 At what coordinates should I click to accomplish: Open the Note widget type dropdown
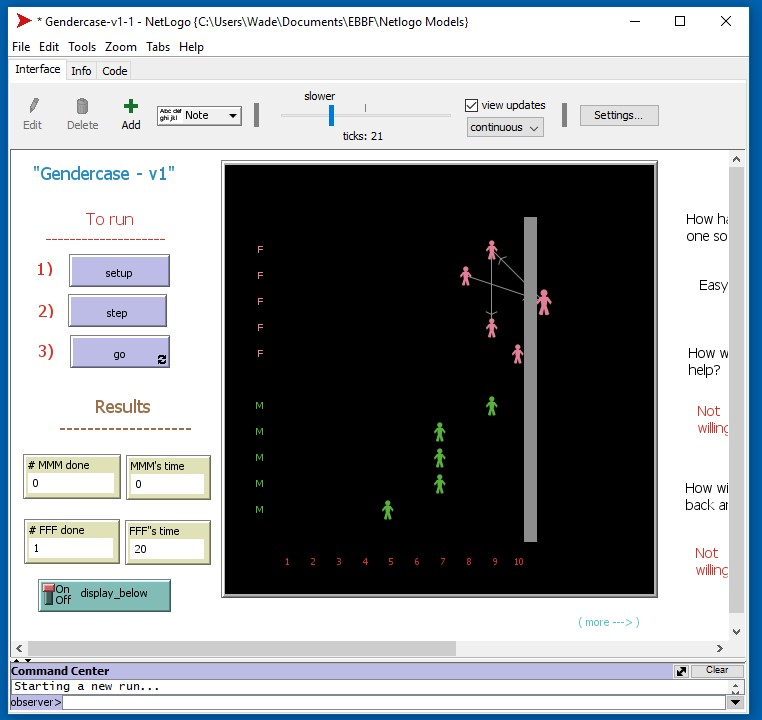point(199,115)
